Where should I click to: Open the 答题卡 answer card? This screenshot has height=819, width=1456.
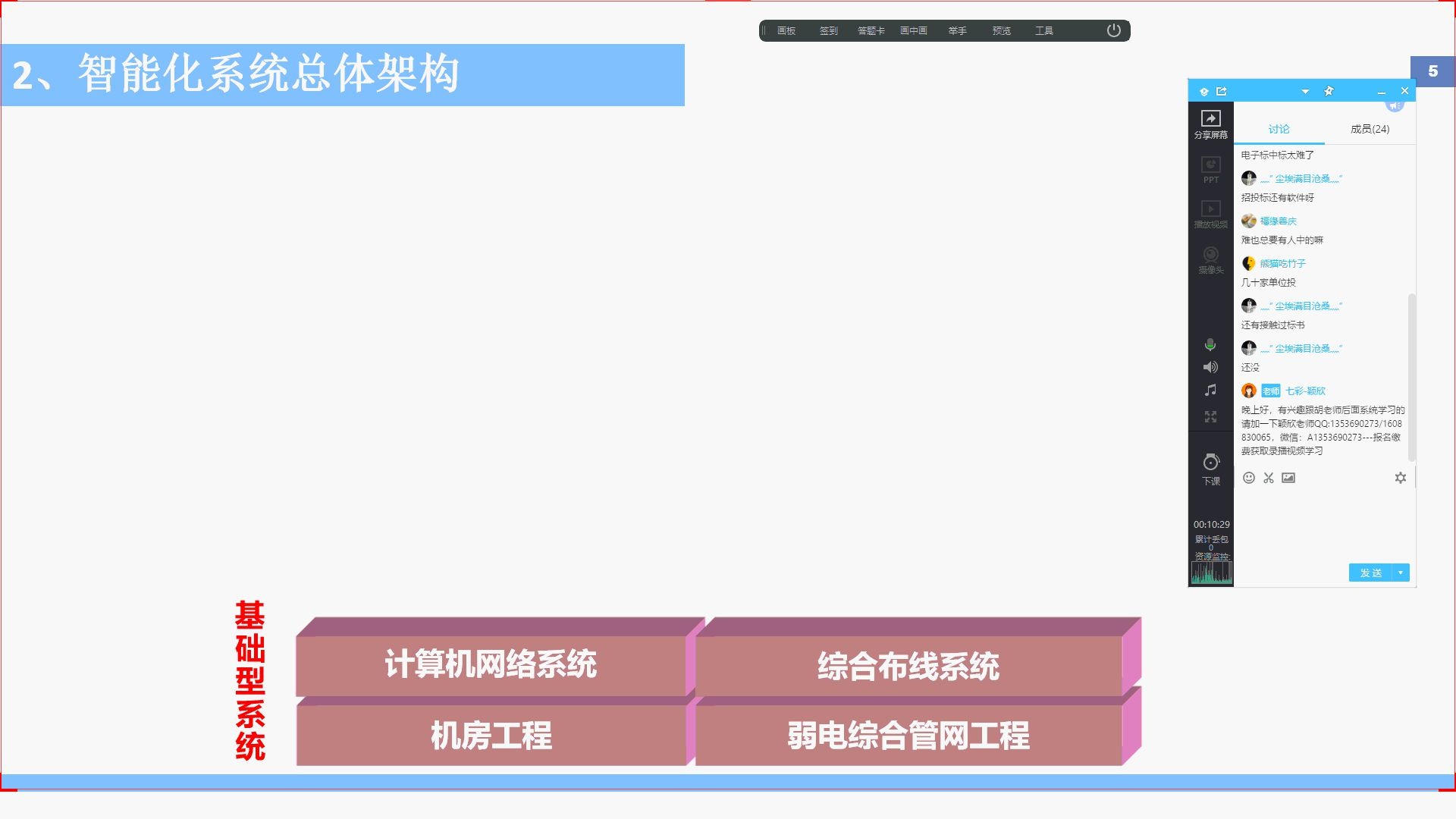click(x=871, y=31)
